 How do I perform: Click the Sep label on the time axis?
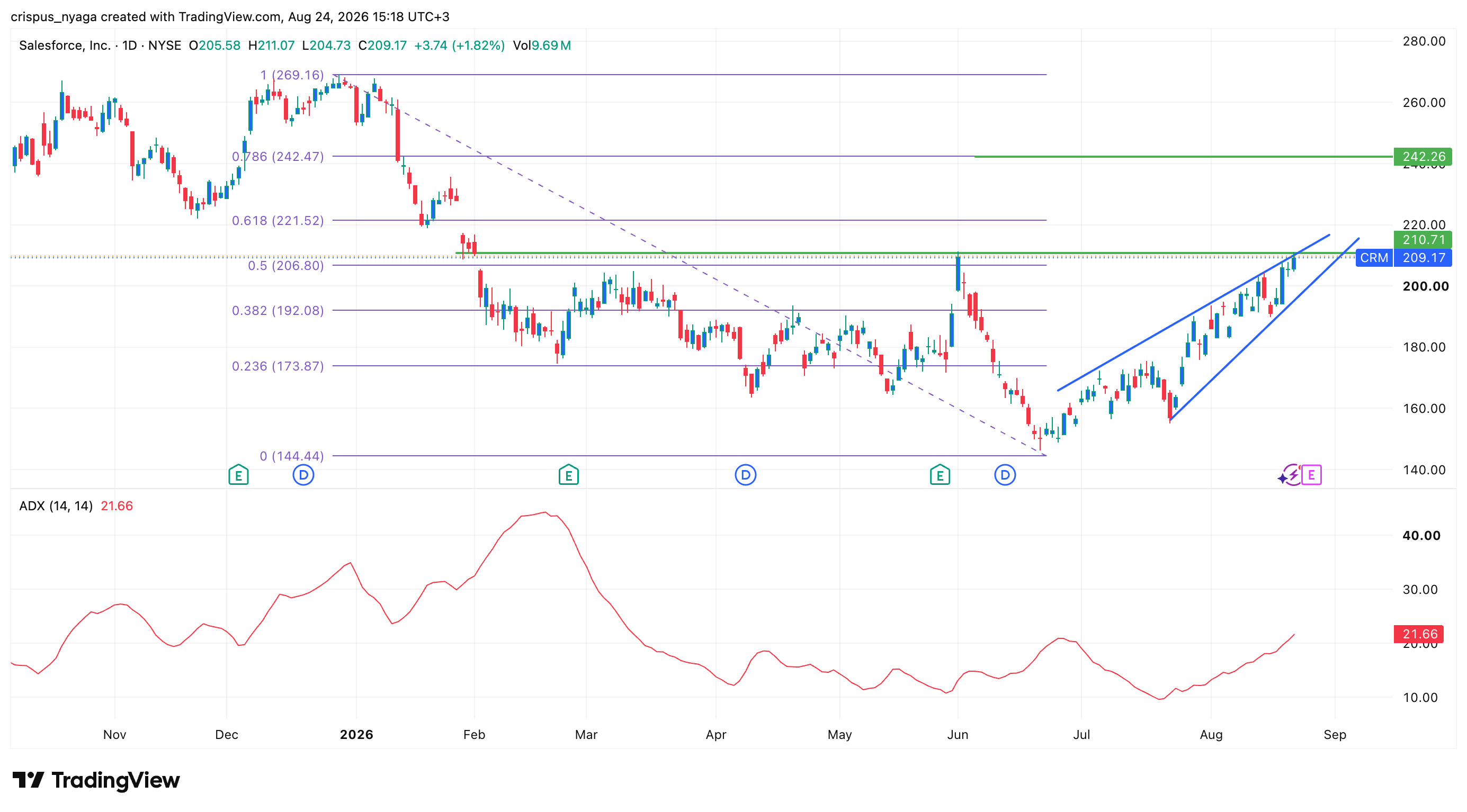(x=1335, y=735)
